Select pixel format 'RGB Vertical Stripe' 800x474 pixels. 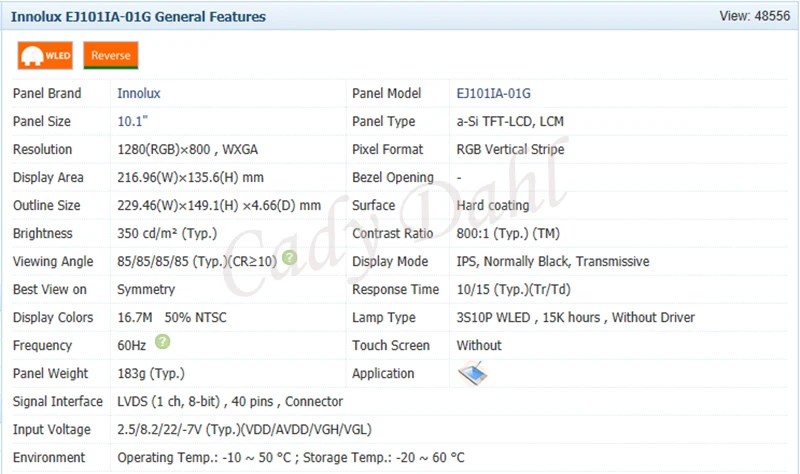click(x=510, y=149)
